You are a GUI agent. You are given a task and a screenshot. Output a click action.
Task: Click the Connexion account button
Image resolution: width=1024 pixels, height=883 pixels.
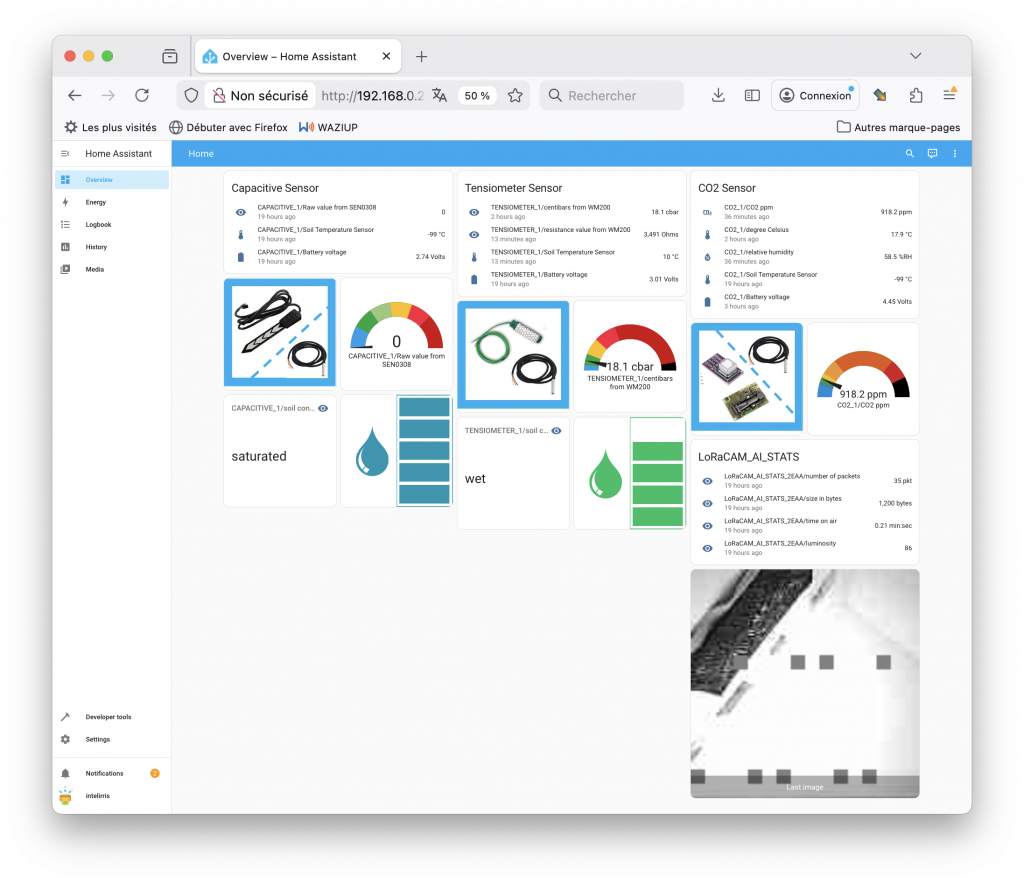point(815,96)
